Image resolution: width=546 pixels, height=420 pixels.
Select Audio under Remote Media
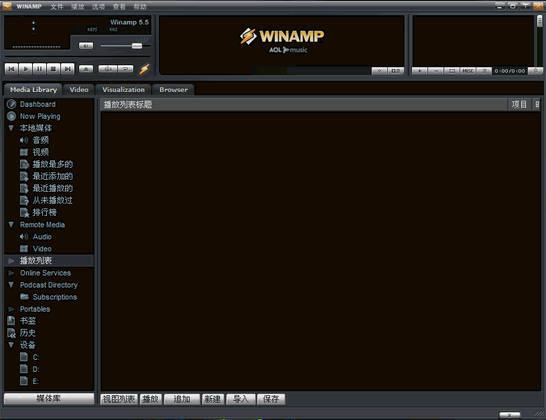(x=42, y=237)
